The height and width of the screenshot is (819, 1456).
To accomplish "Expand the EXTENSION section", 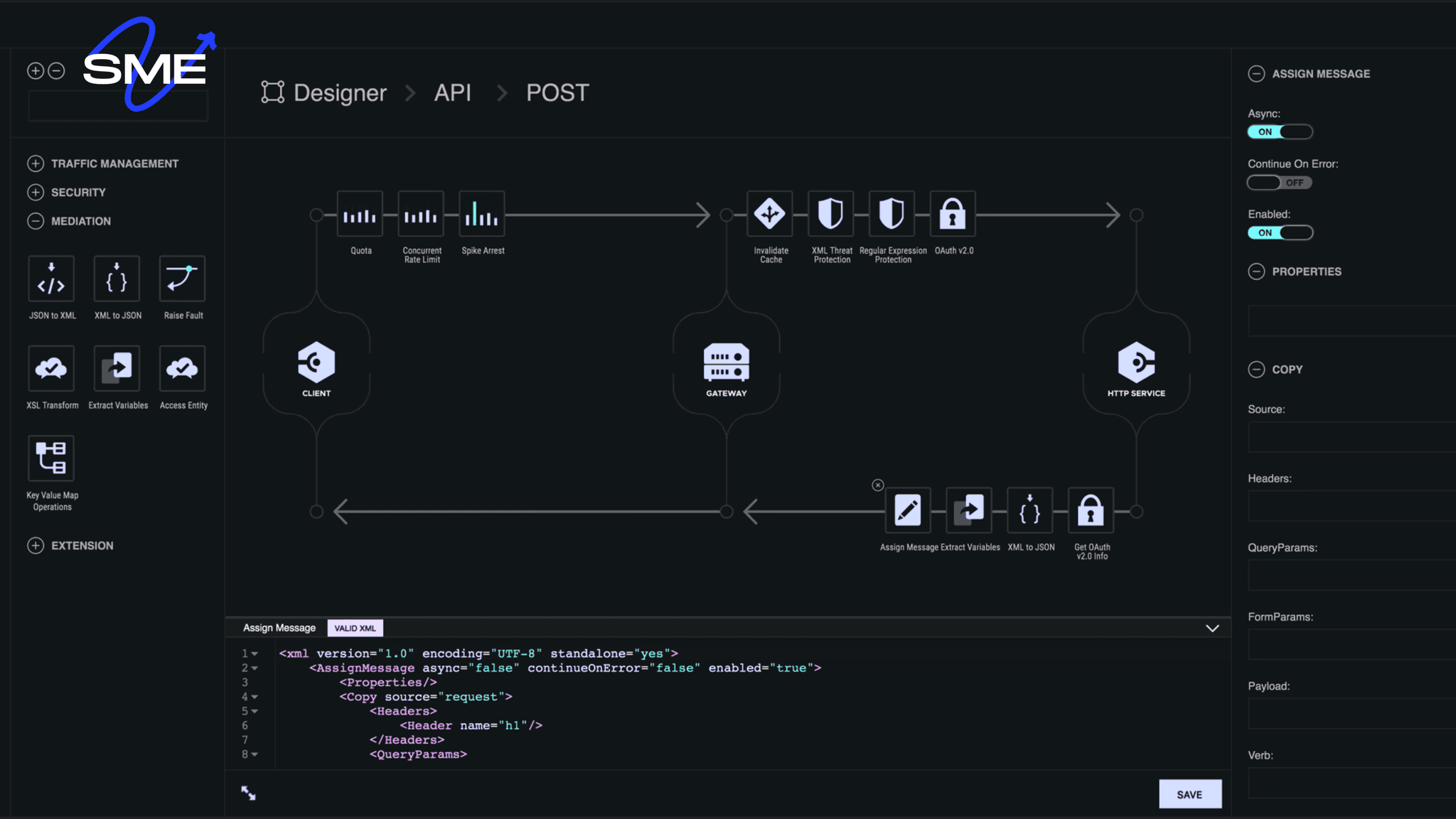I will [35, 545].
